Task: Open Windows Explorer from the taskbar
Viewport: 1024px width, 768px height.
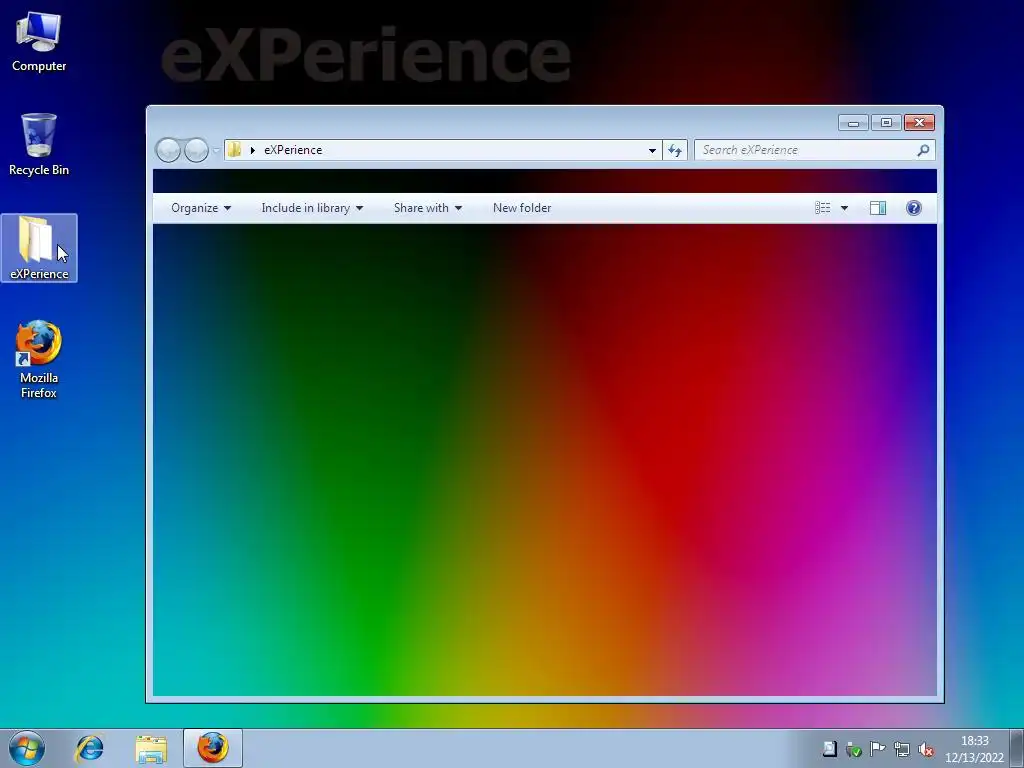Action: point(151,748)
